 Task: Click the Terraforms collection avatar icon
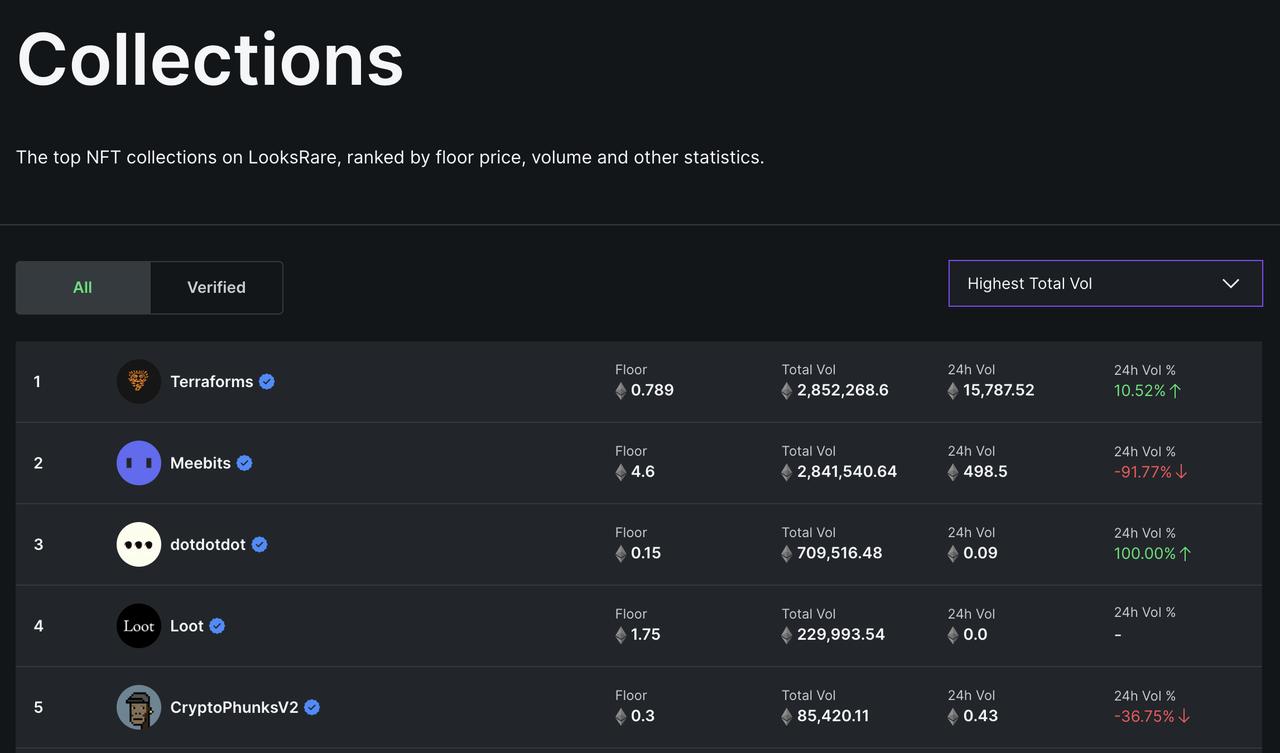[x=138, y=382]
